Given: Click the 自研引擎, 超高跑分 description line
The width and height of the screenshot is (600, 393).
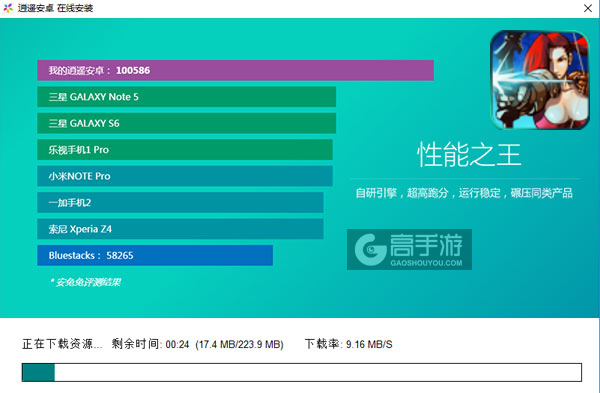Looking at the screenshot, I should pyautogui.click(x=464, y=193).
